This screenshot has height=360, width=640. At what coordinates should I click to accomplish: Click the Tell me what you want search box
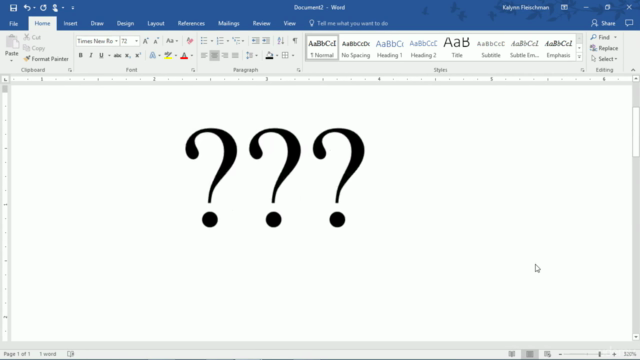pos(348,24)
